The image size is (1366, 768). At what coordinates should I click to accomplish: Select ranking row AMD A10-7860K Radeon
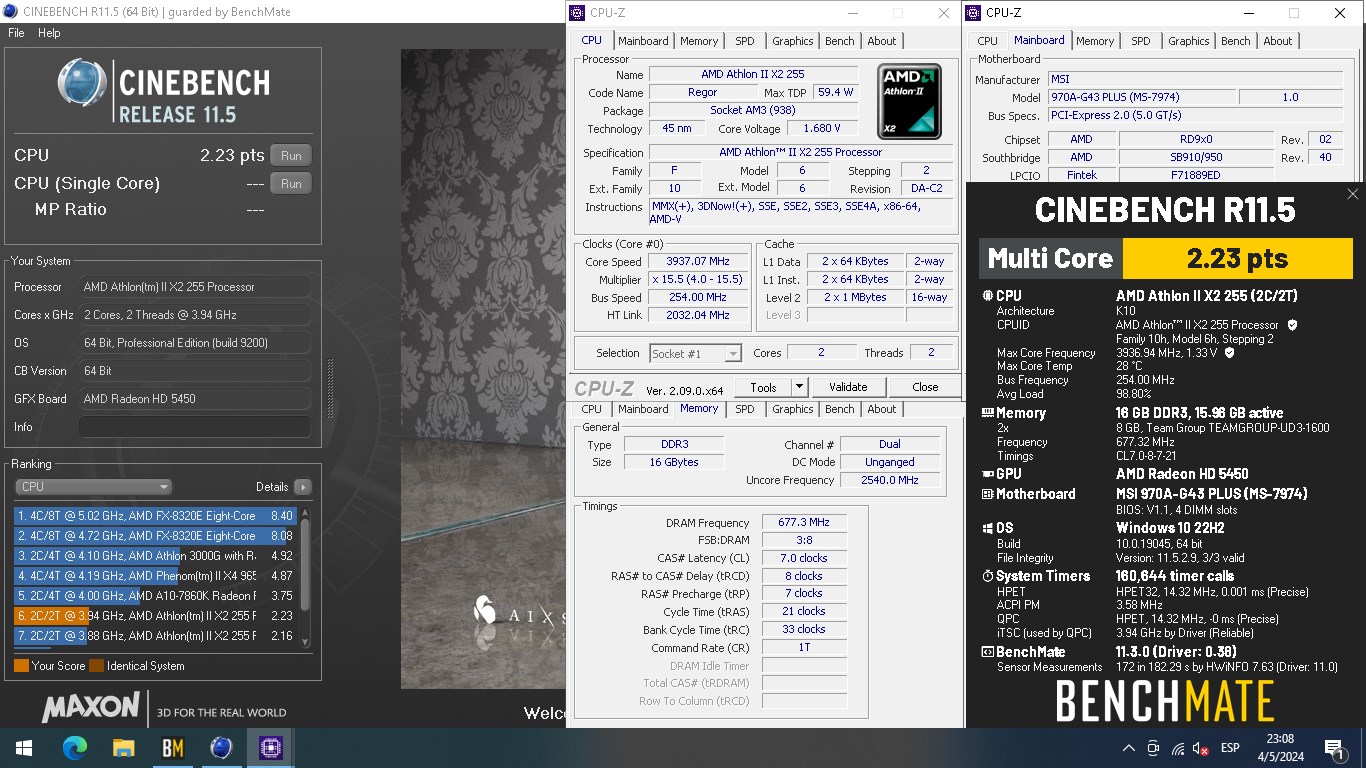[155, 596]
